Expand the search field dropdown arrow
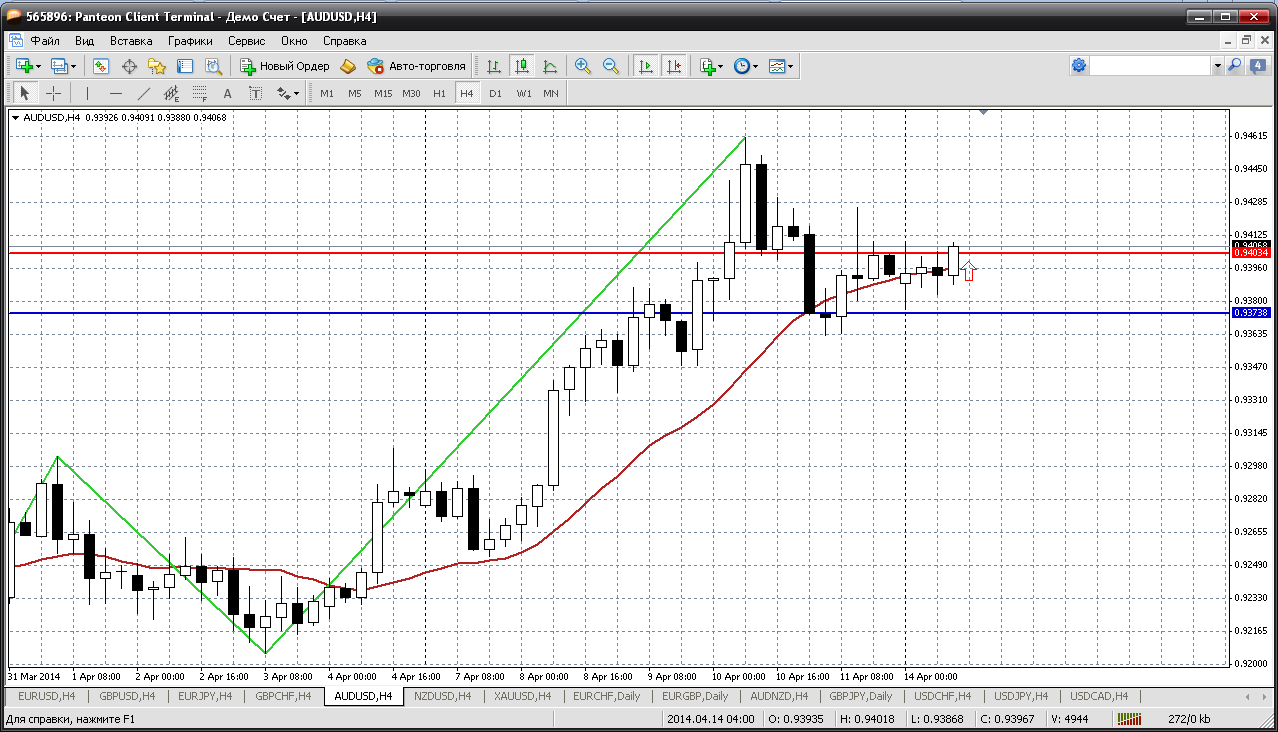The image size is (1278, 732). pyautogui.click(x=1217, y=65)
